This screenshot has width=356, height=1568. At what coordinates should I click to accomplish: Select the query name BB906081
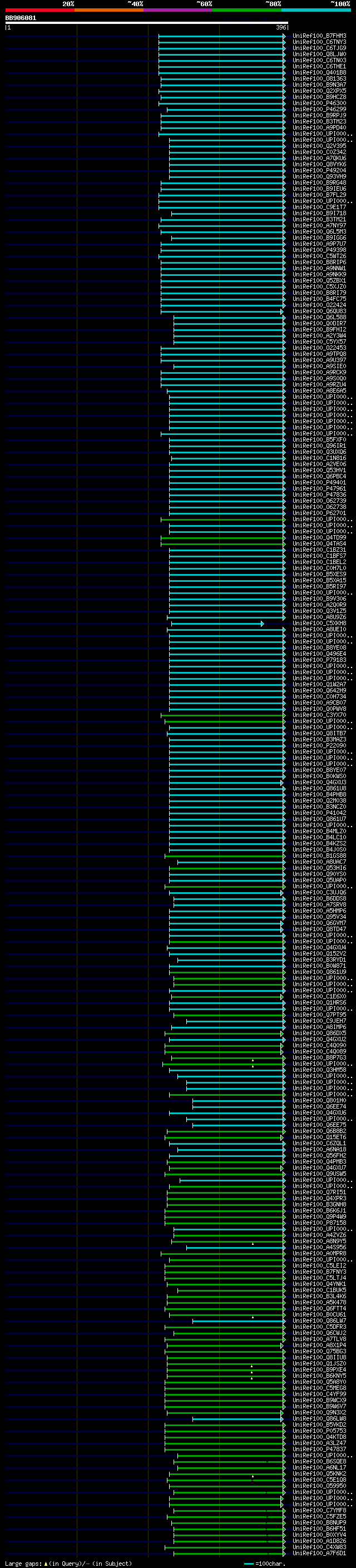tap(21, 18)
